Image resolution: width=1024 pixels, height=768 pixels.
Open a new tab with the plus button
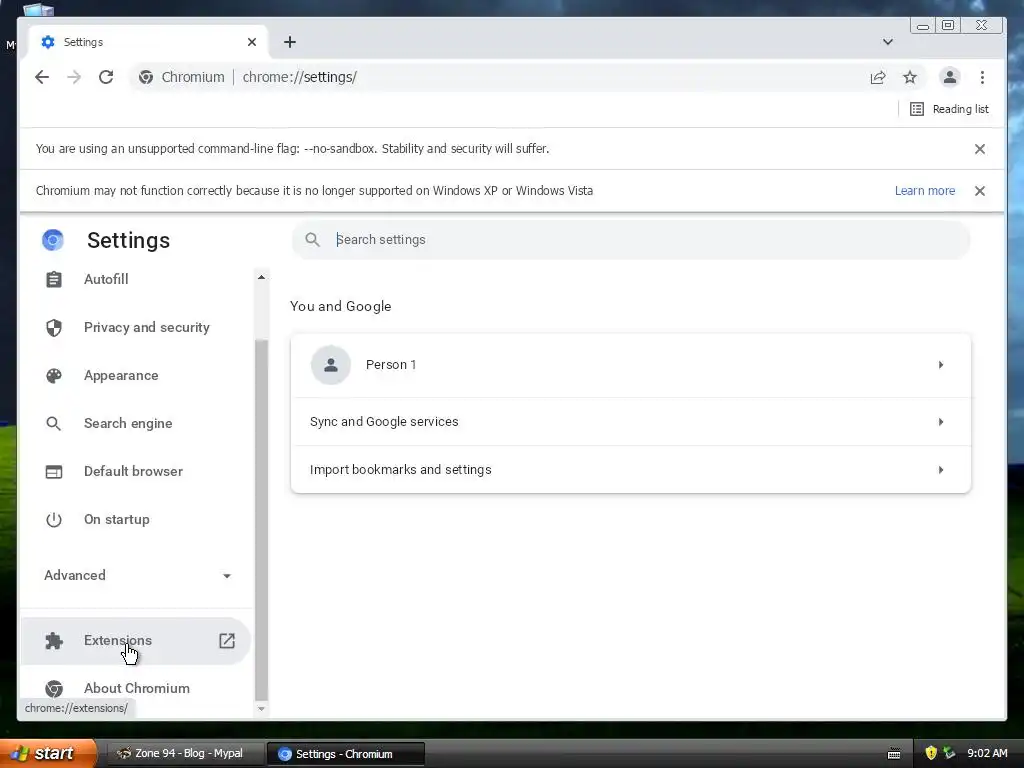(290, 42)
